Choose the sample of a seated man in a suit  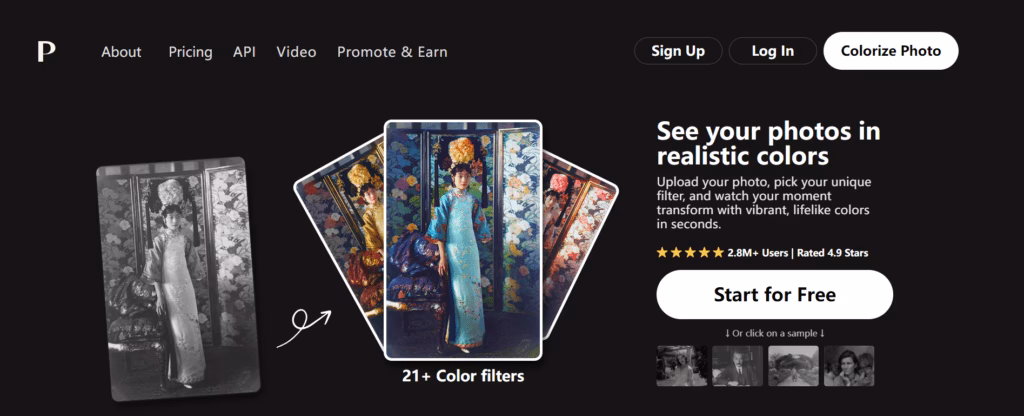[737, 366]
